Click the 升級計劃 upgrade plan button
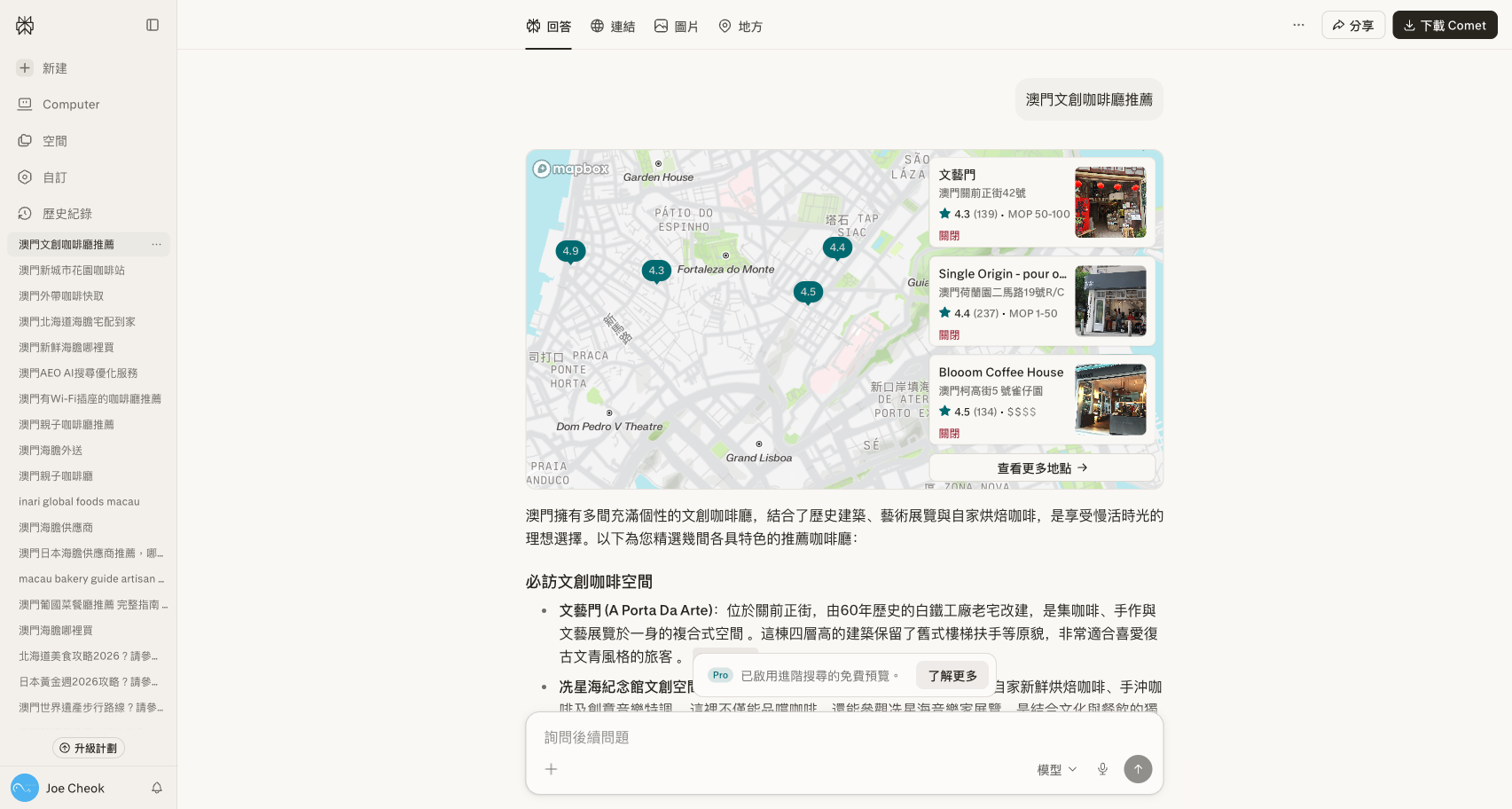This screenshot has width=1512, height=809. (x=89, y=749)
